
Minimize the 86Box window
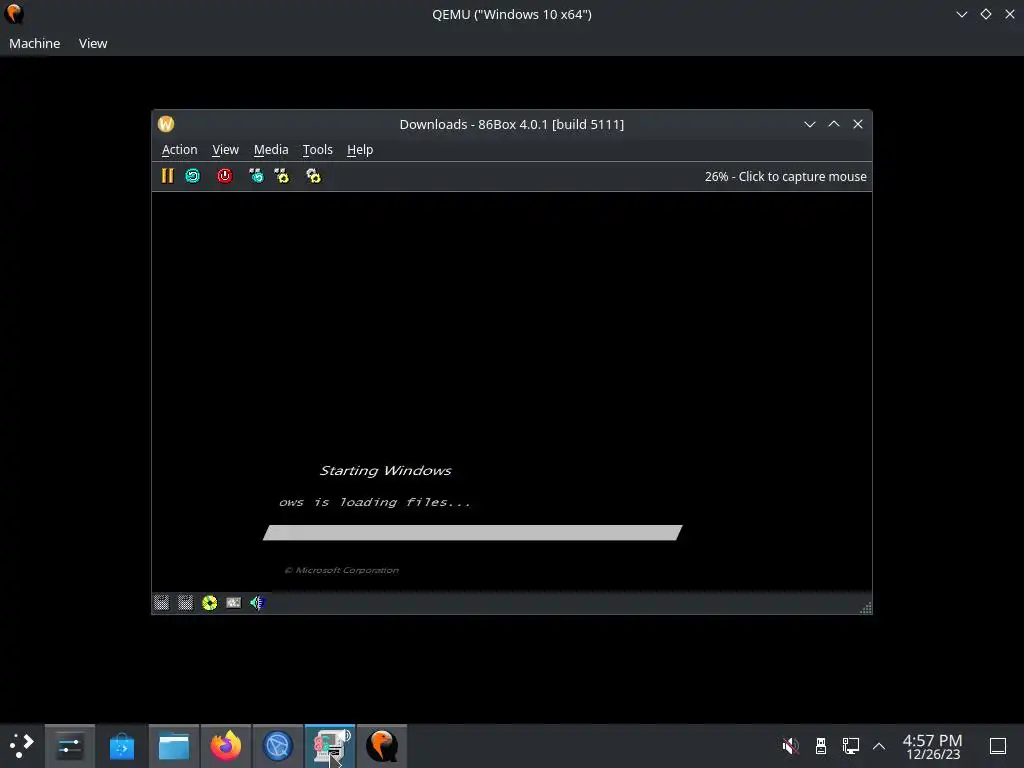point(810,124)
